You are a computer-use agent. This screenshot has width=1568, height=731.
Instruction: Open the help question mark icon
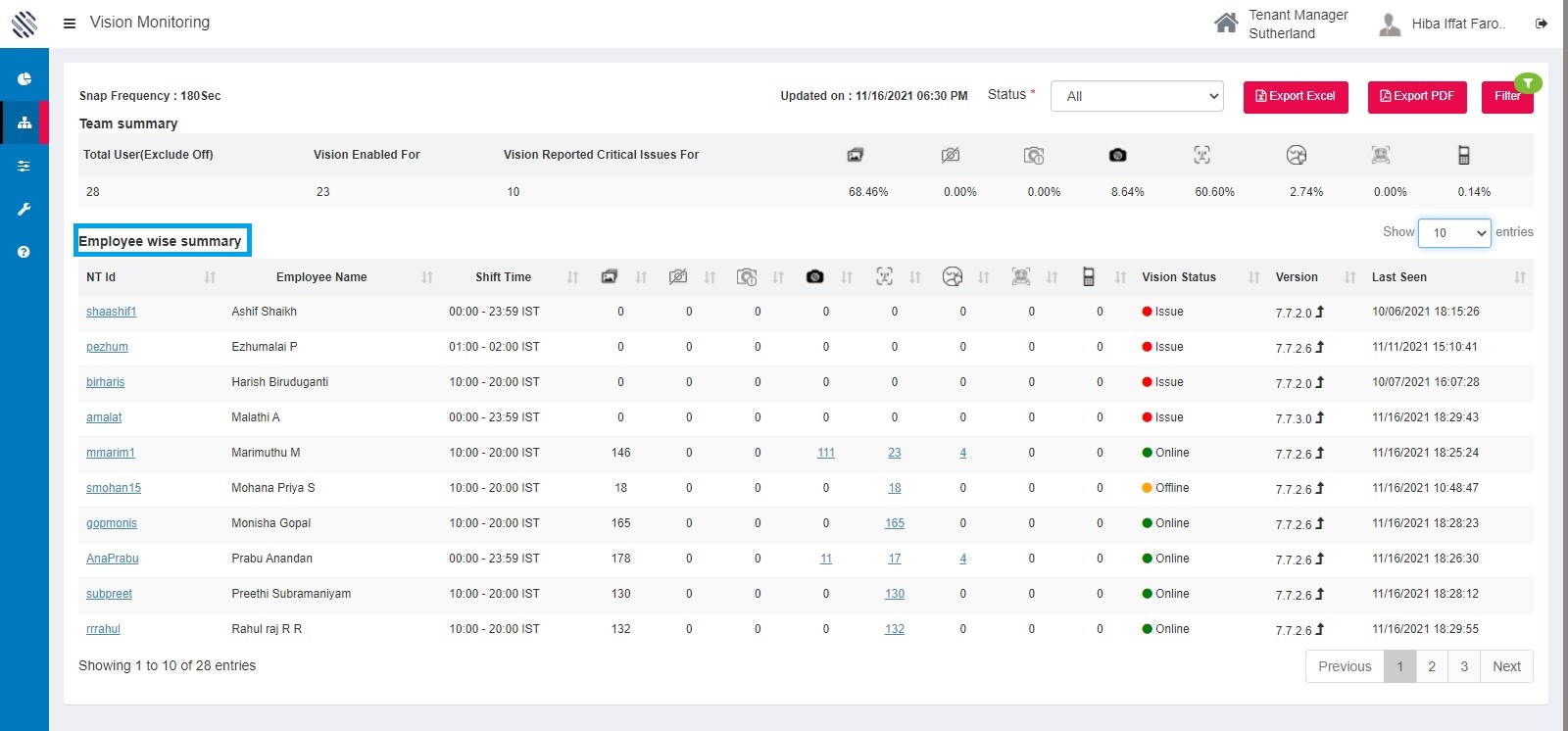[x=24, y=252]
